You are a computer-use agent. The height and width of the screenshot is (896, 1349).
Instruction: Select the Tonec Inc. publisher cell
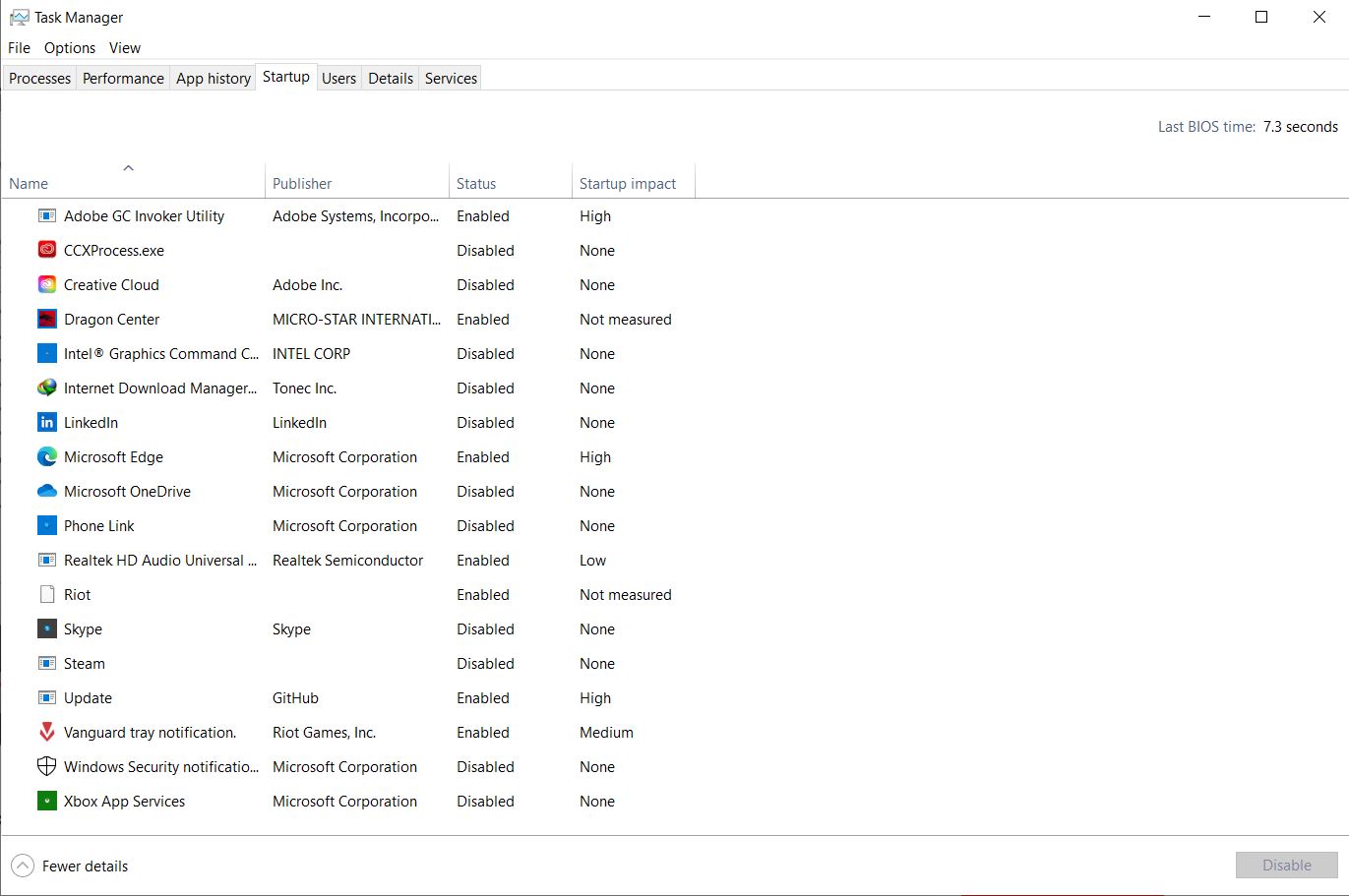pos(304,388)
